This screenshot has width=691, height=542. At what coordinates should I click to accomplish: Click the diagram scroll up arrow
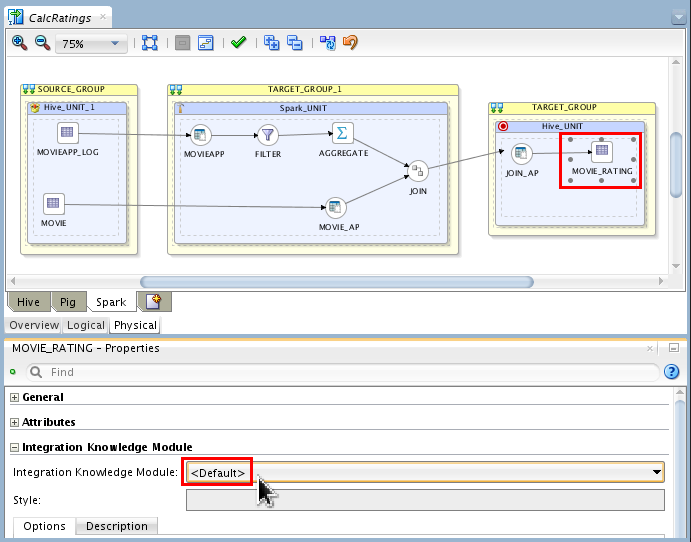coord(676,62)
